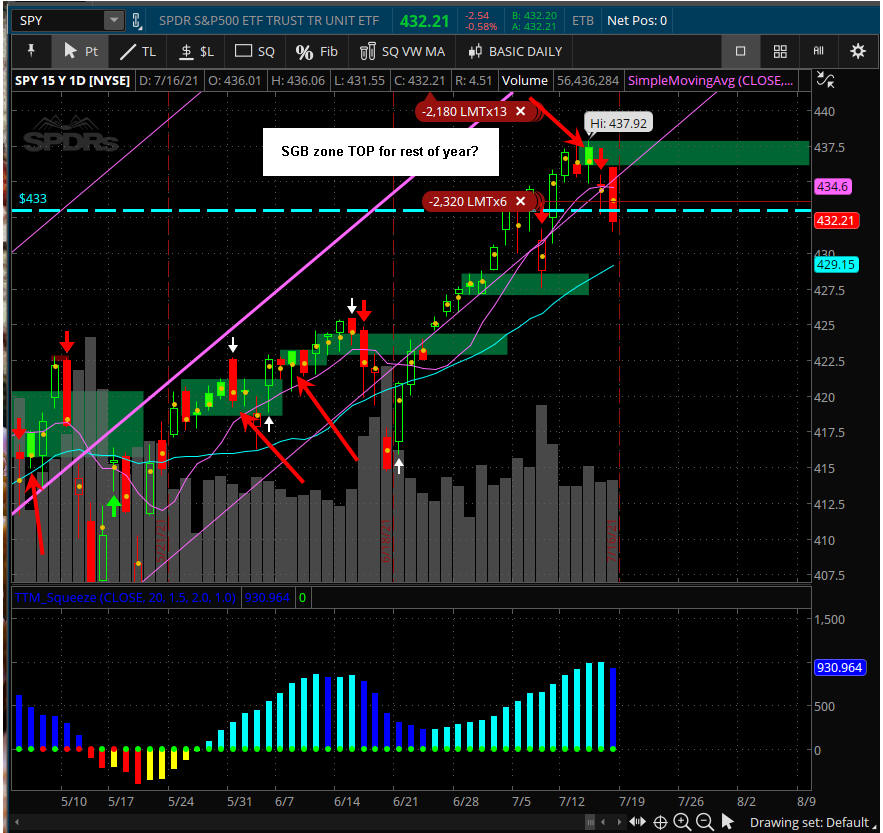Click the time axis scroll handle
Image resolution: width=883 pixels, height=833 pixels.
(590, 822)
